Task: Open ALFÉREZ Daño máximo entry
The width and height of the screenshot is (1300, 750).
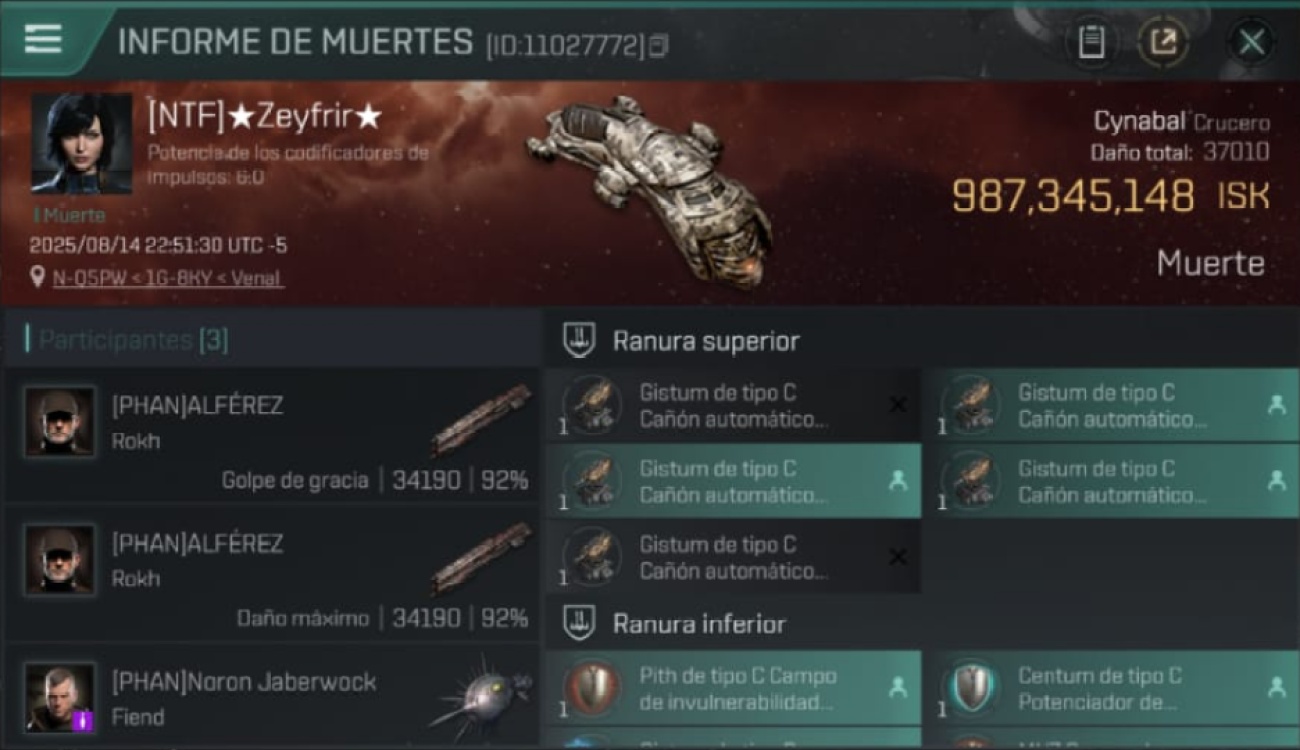Action: (x=272, y=574)
